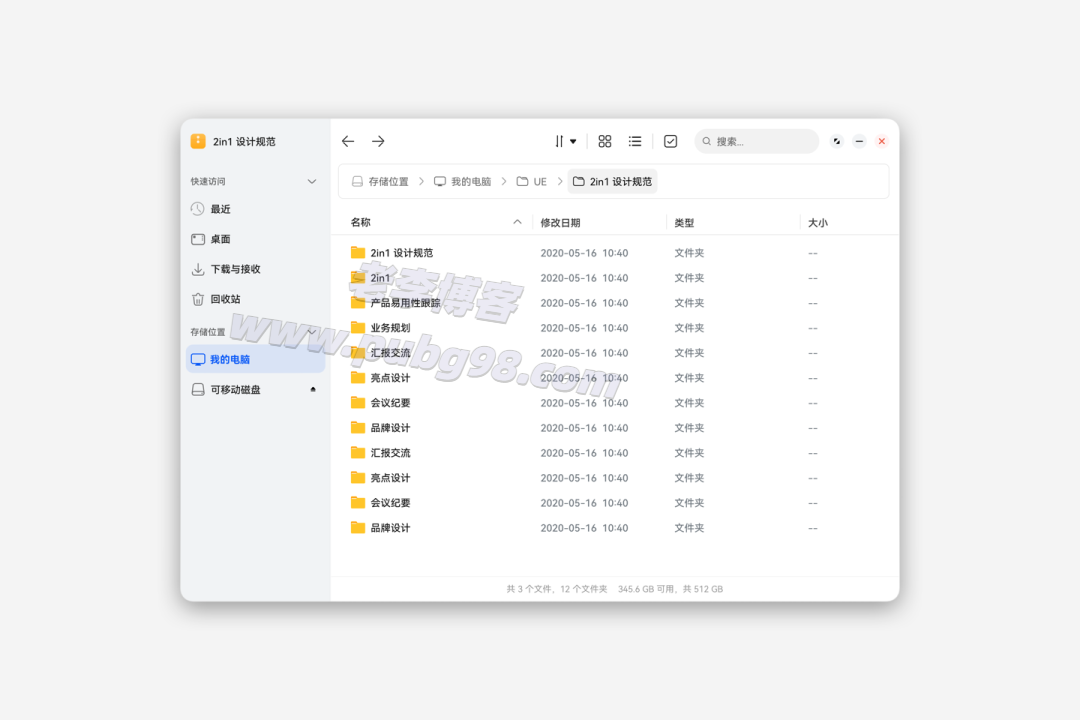This screenshot has height=720, width=1080.
Task: Go forward with the right arrow
Action: 378,141
